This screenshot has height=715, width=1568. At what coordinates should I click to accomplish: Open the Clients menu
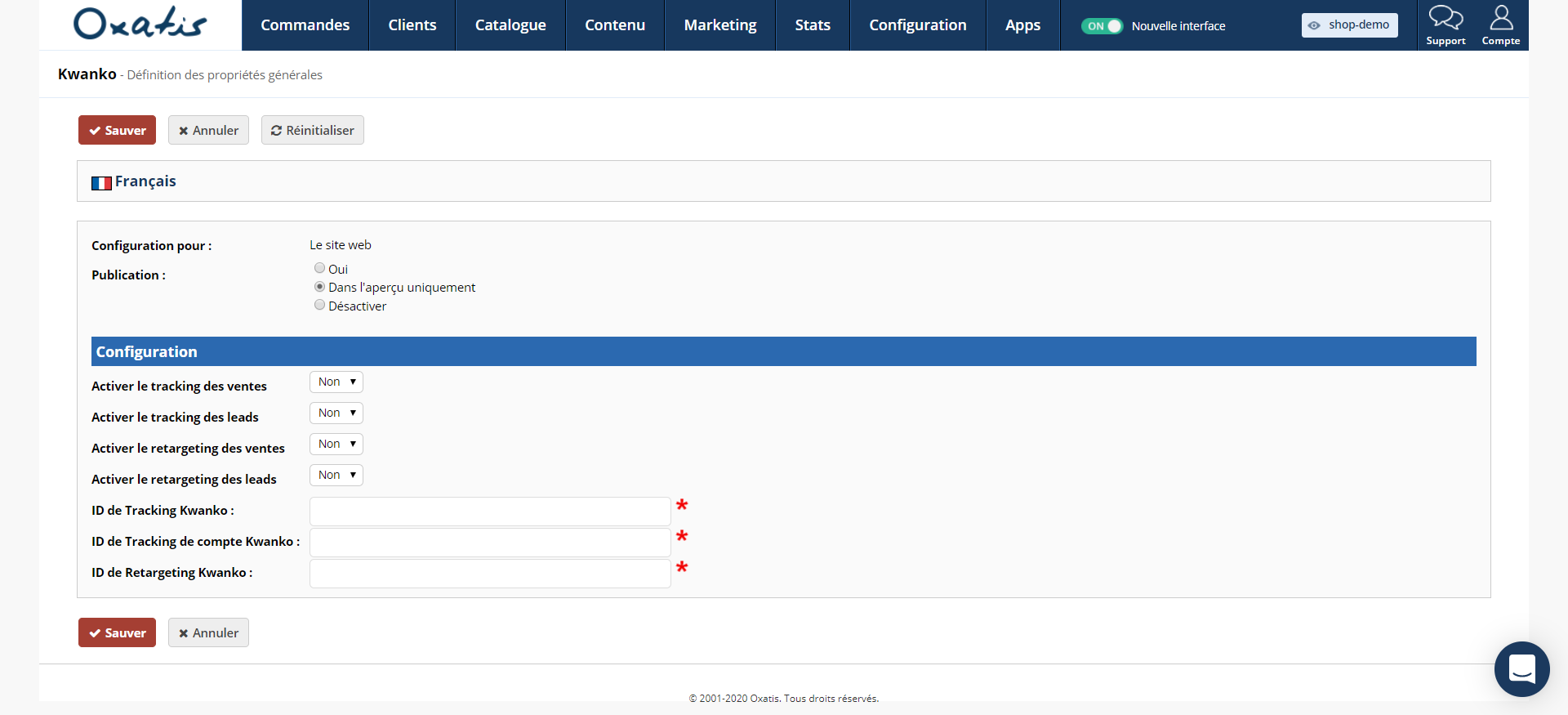click(x=412, y=25)
